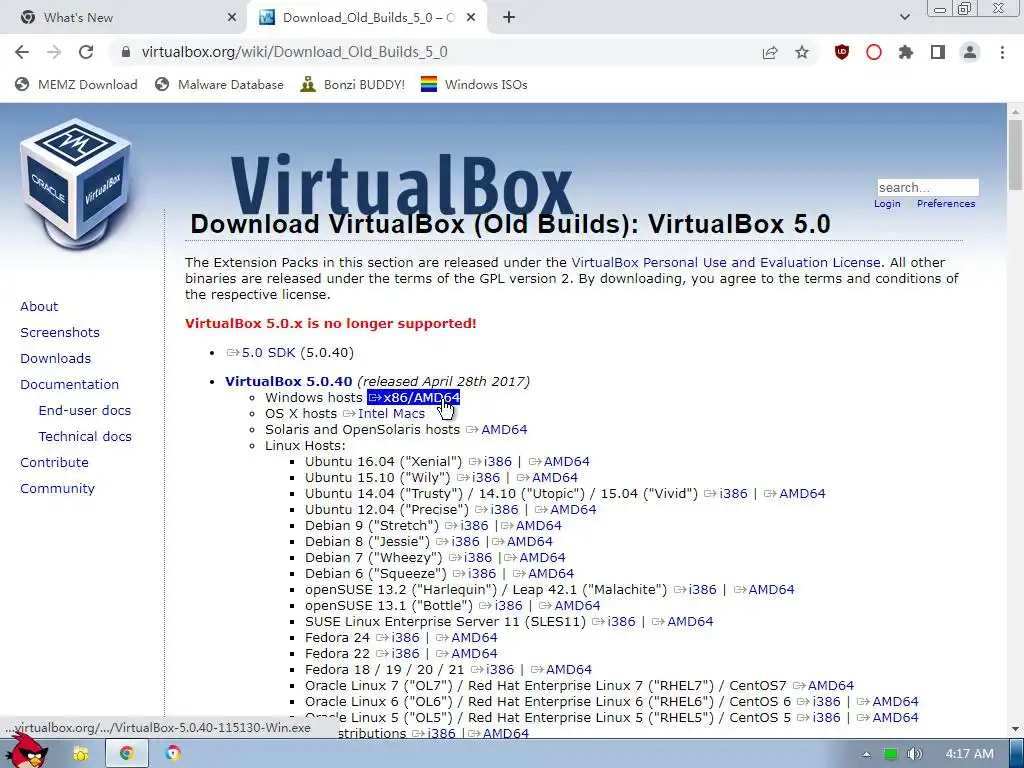Open Malware Database bookmark
This screenshot has height=768, width=1024.
(219, 84)
